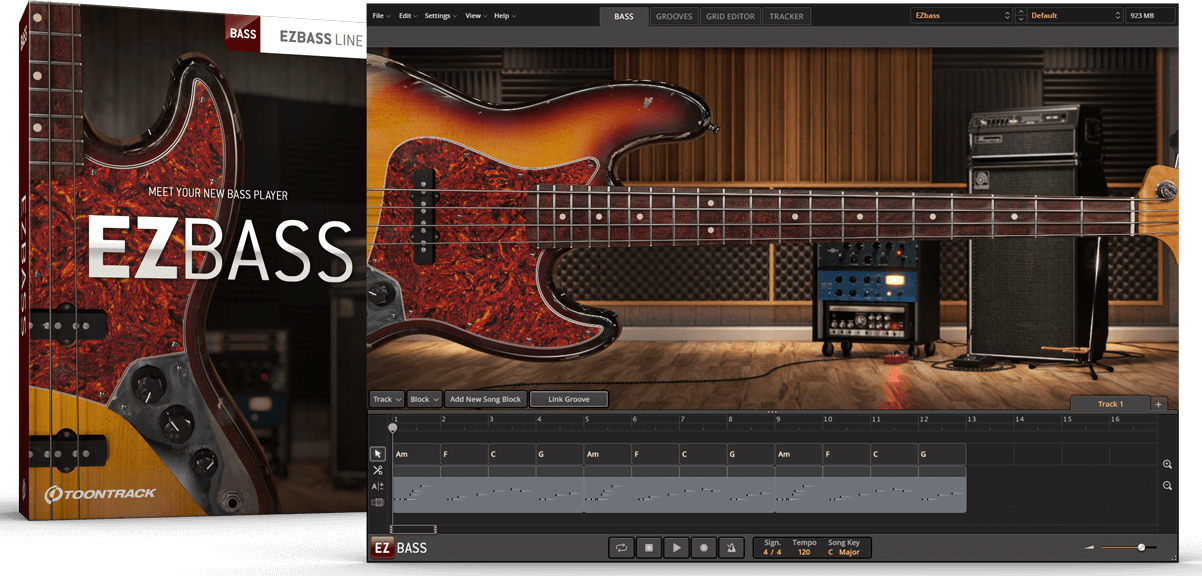The image size is (1202, 576).
Task: Expand the Track dropdown
Action: point(387,399)
